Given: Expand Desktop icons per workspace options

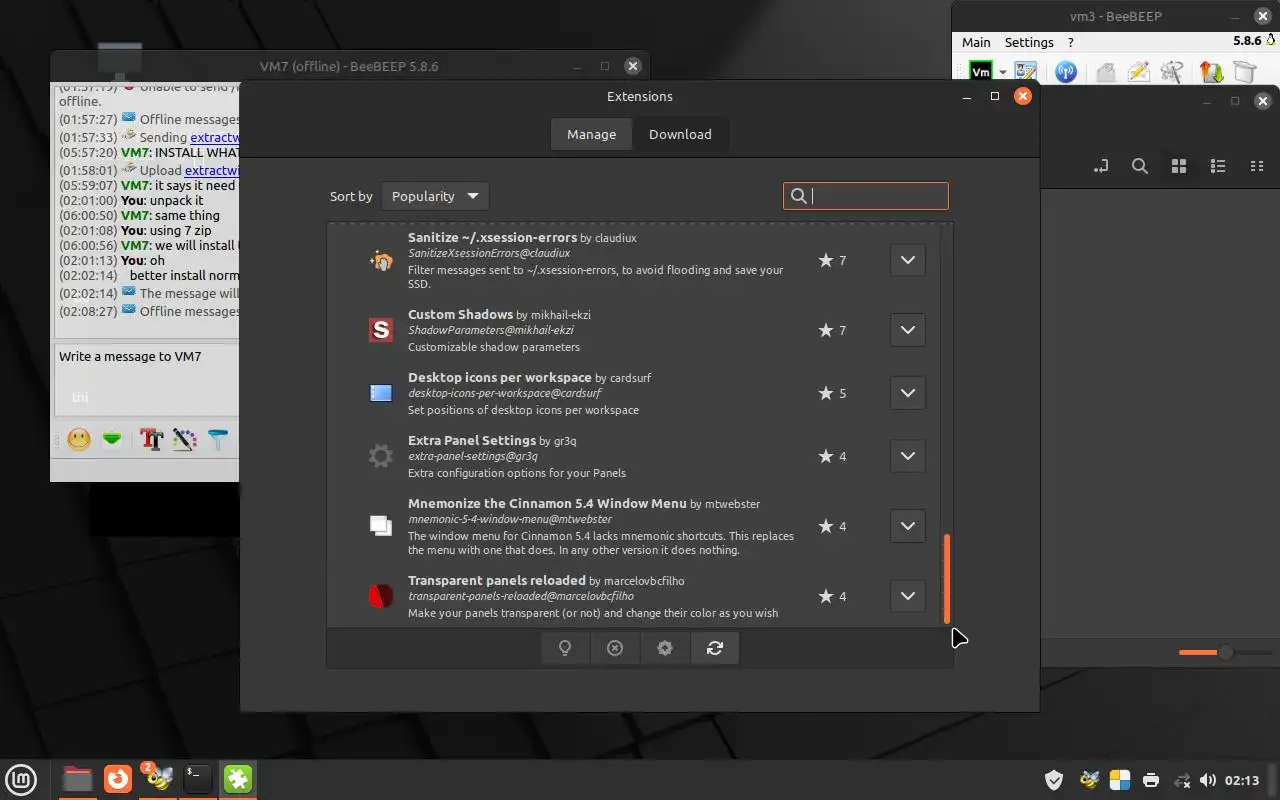Looking at the screenshot, I should point(907,393).
